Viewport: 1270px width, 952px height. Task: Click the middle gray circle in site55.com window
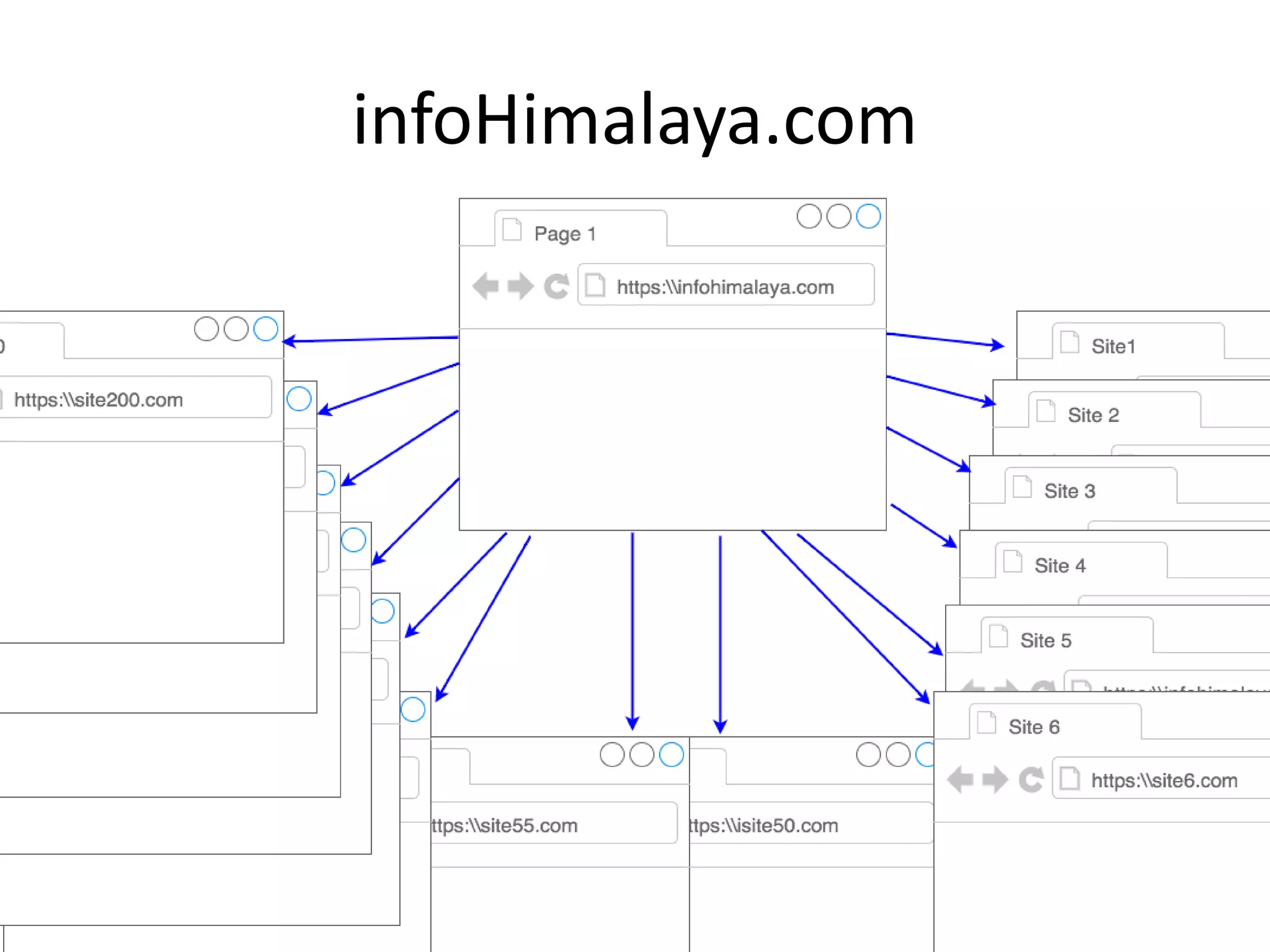click(642, 755)
